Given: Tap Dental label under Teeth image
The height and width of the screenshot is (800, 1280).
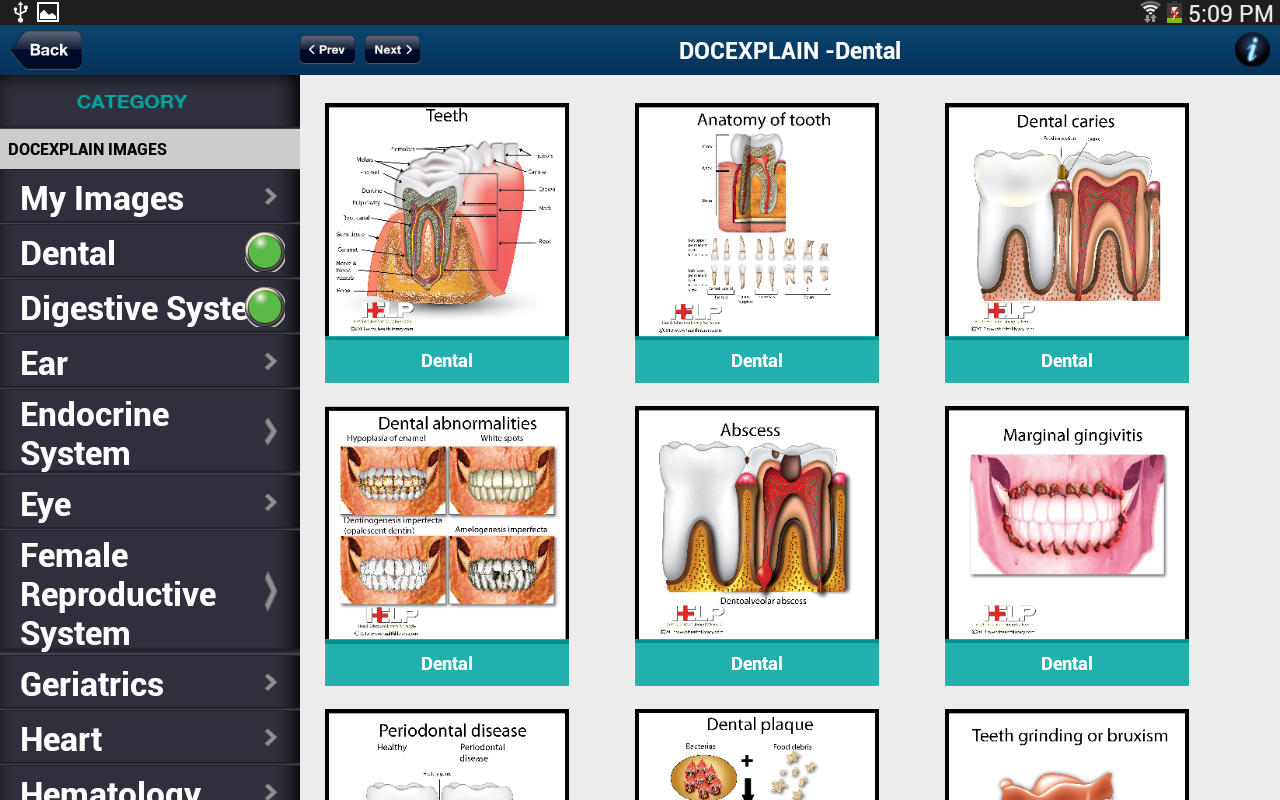Looking at the screenshot, I should [x=447, y=361].
